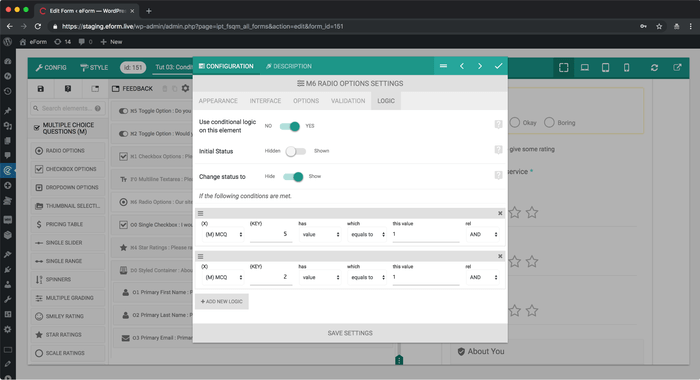700x380 pixels.
Task: Open the eForm home site link
Action: tap(33, 42)
